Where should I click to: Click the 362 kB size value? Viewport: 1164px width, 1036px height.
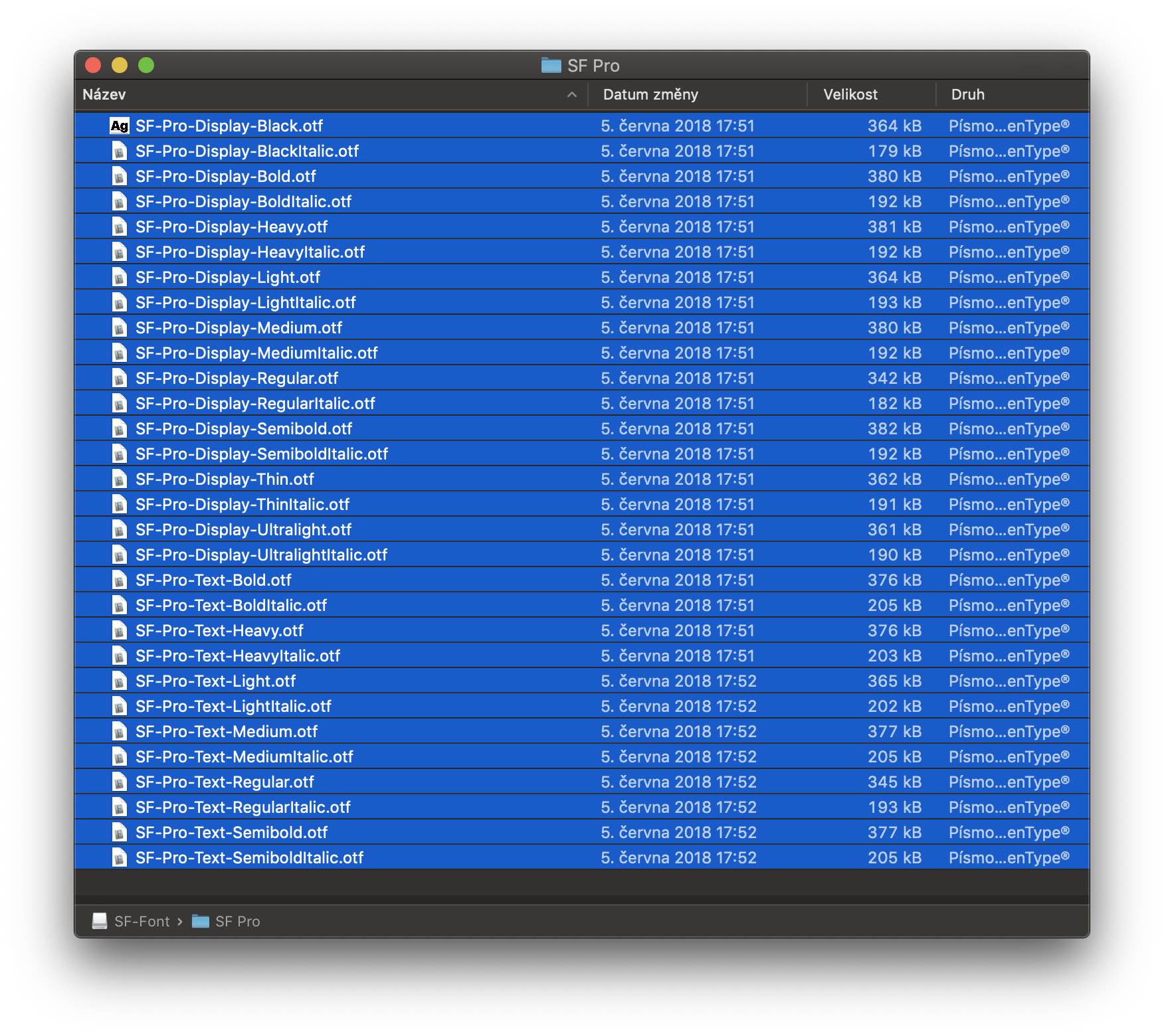click(x=894, y=479)
